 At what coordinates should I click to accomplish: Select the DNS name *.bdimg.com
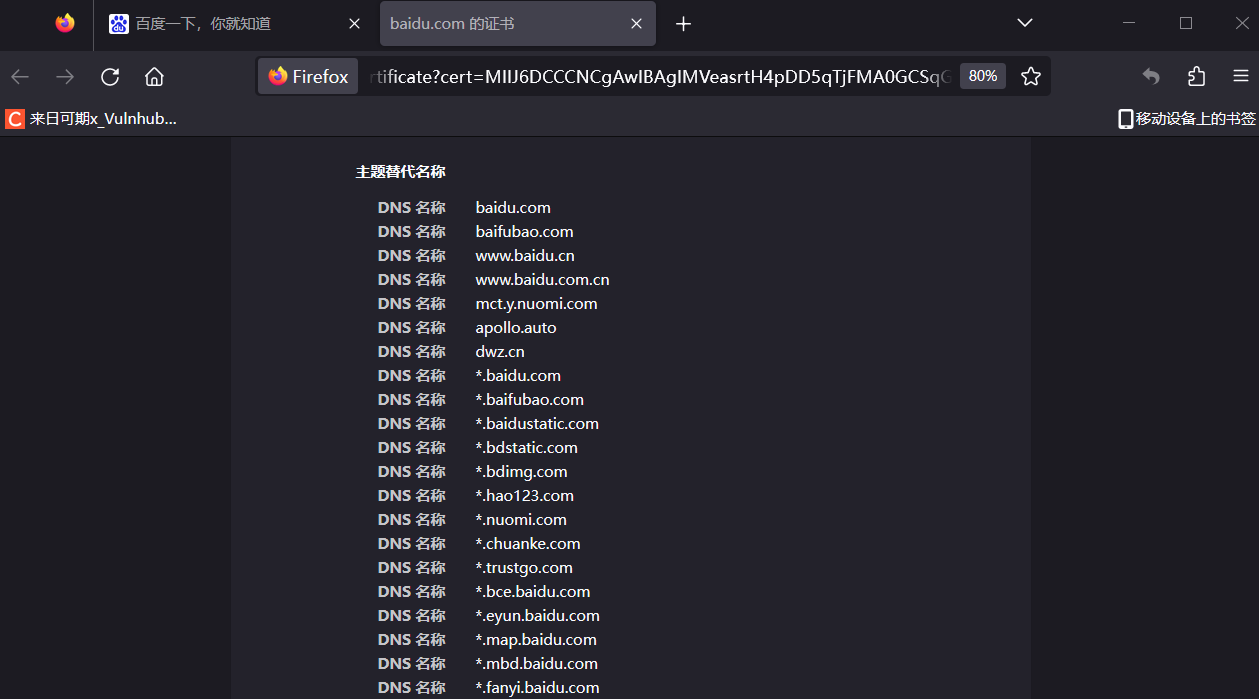522,472
